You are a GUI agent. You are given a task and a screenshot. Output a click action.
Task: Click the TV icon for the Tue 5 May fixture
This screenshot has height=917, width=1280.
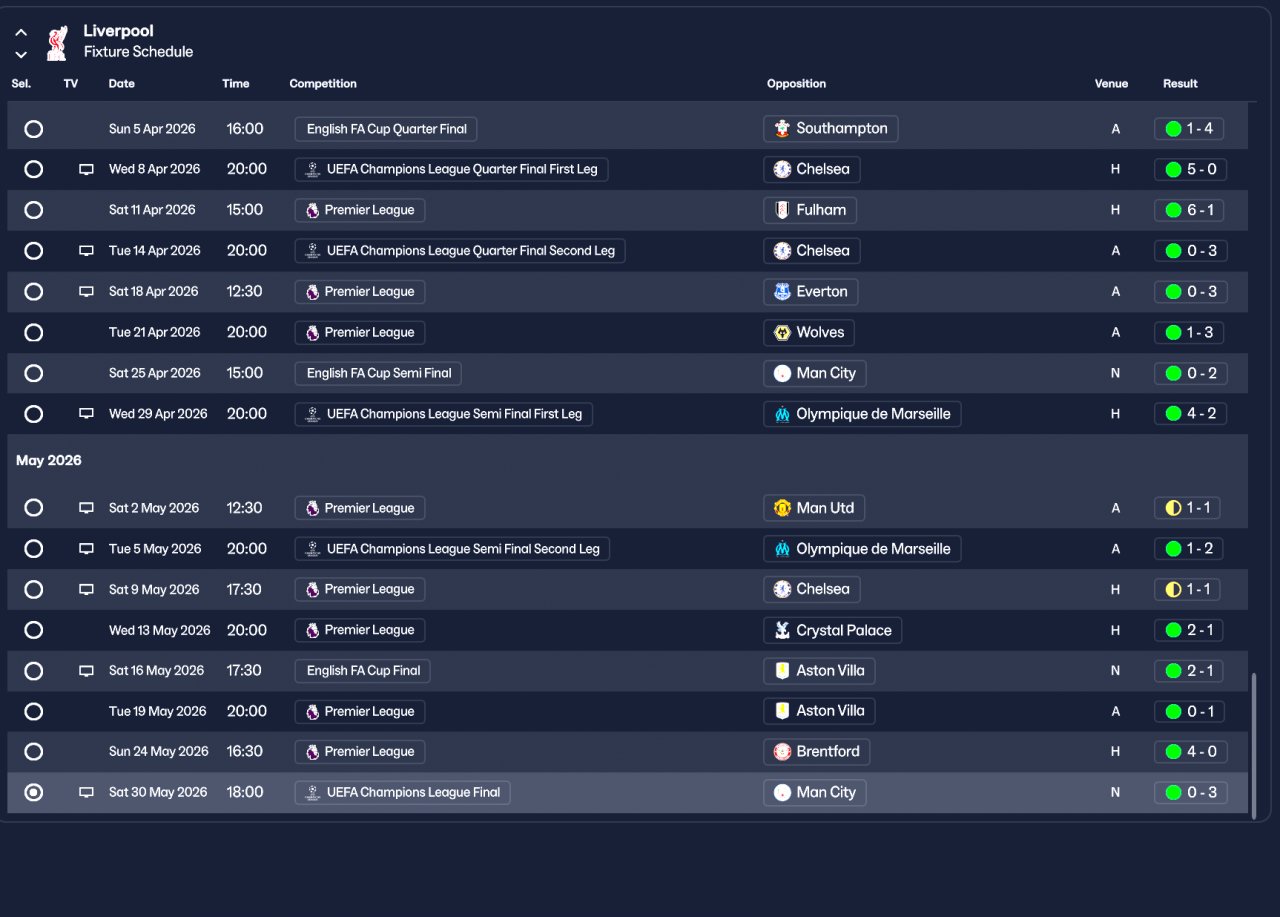pos(86,549)
